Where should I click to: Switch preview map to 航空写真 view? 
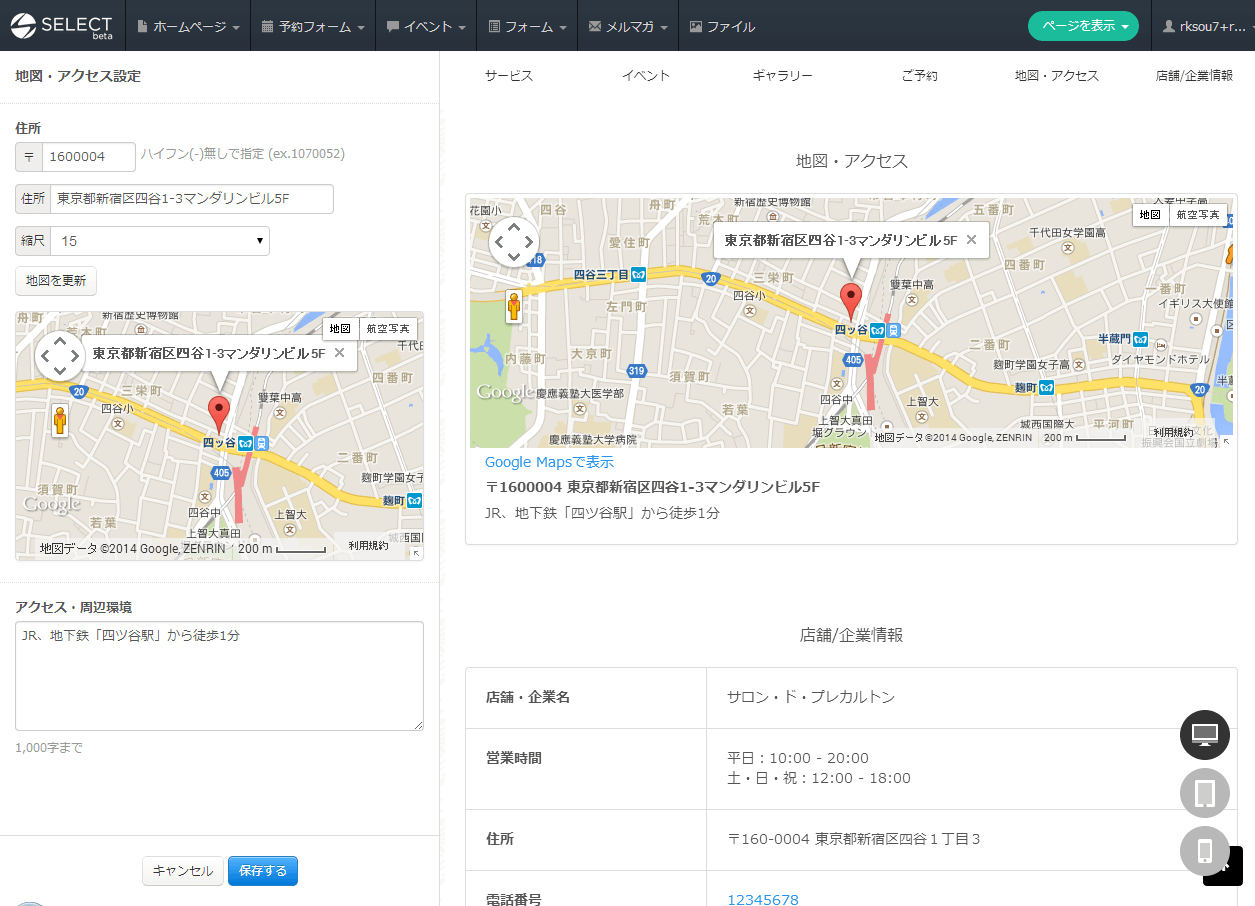1198,215
